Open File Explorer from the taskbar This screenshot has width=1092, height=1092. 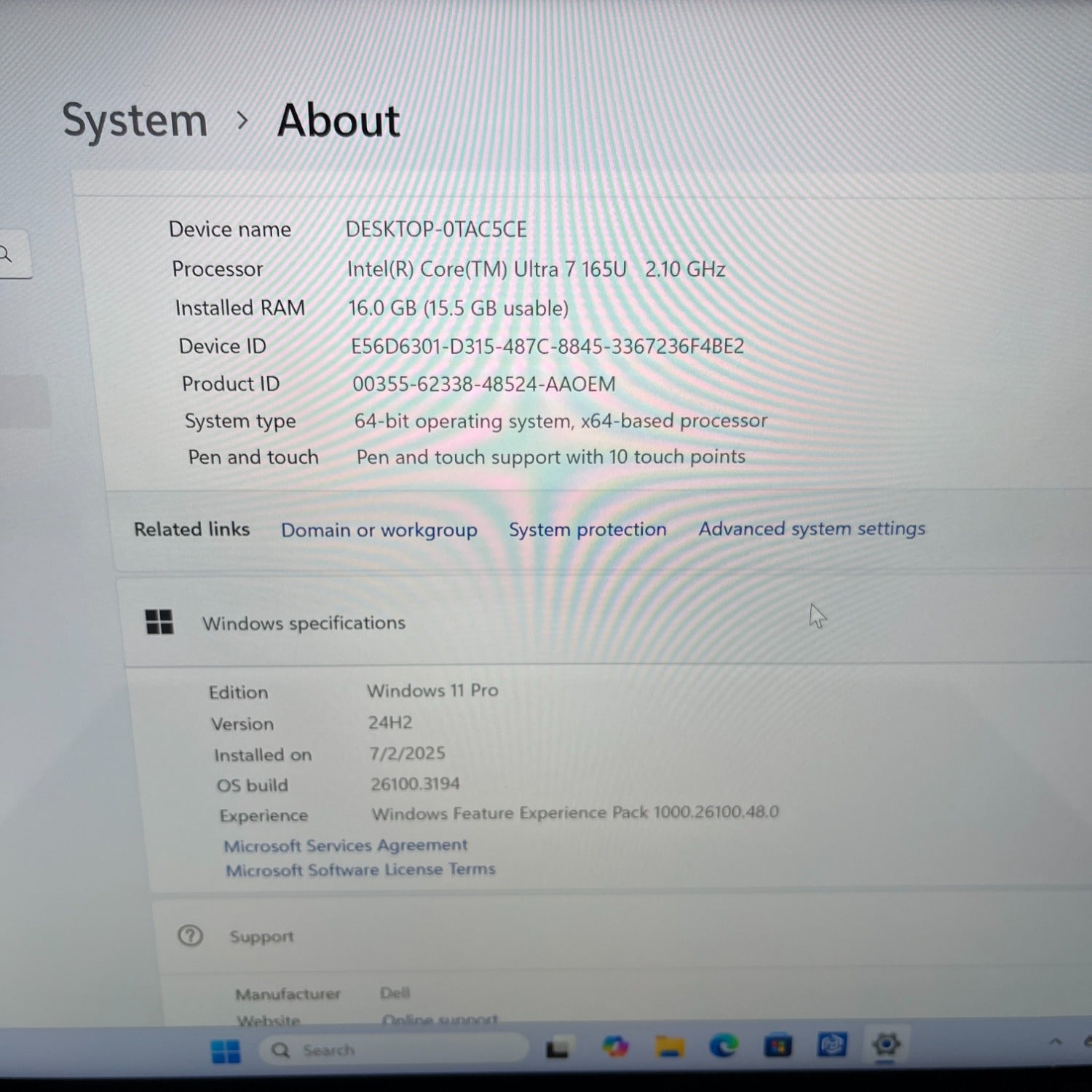669,1047
